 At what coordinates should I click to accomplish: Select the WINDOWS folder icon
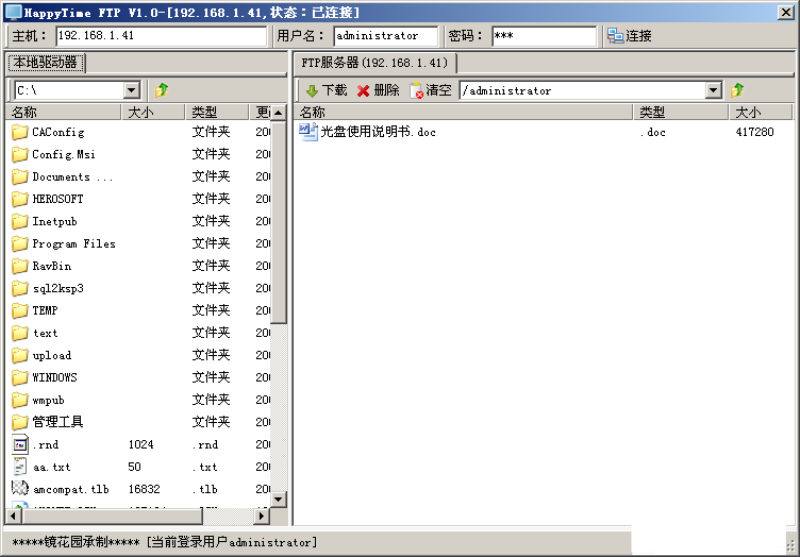pyautogui.click(x=20, y=377)
